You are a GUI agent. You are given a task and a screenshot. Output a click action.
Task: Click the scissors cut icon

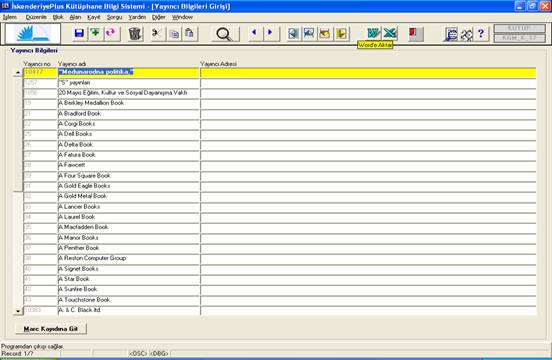pos(157,34)
